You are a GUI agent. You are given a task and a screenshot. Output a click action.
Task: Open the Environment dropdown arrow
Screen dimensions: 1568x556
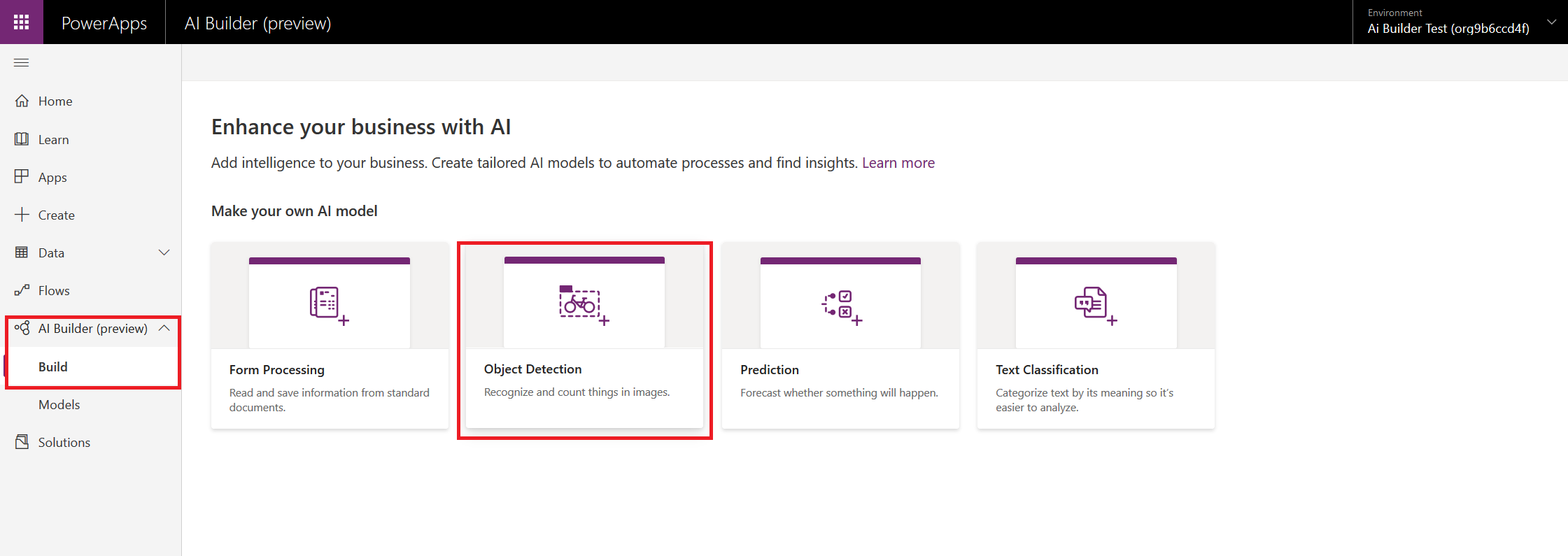click(1551, 22)
